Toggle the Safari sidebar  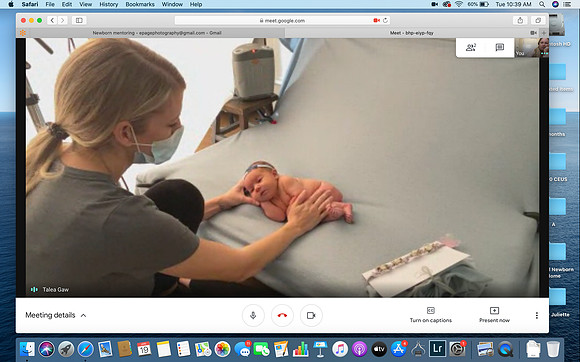pos(79,20)
